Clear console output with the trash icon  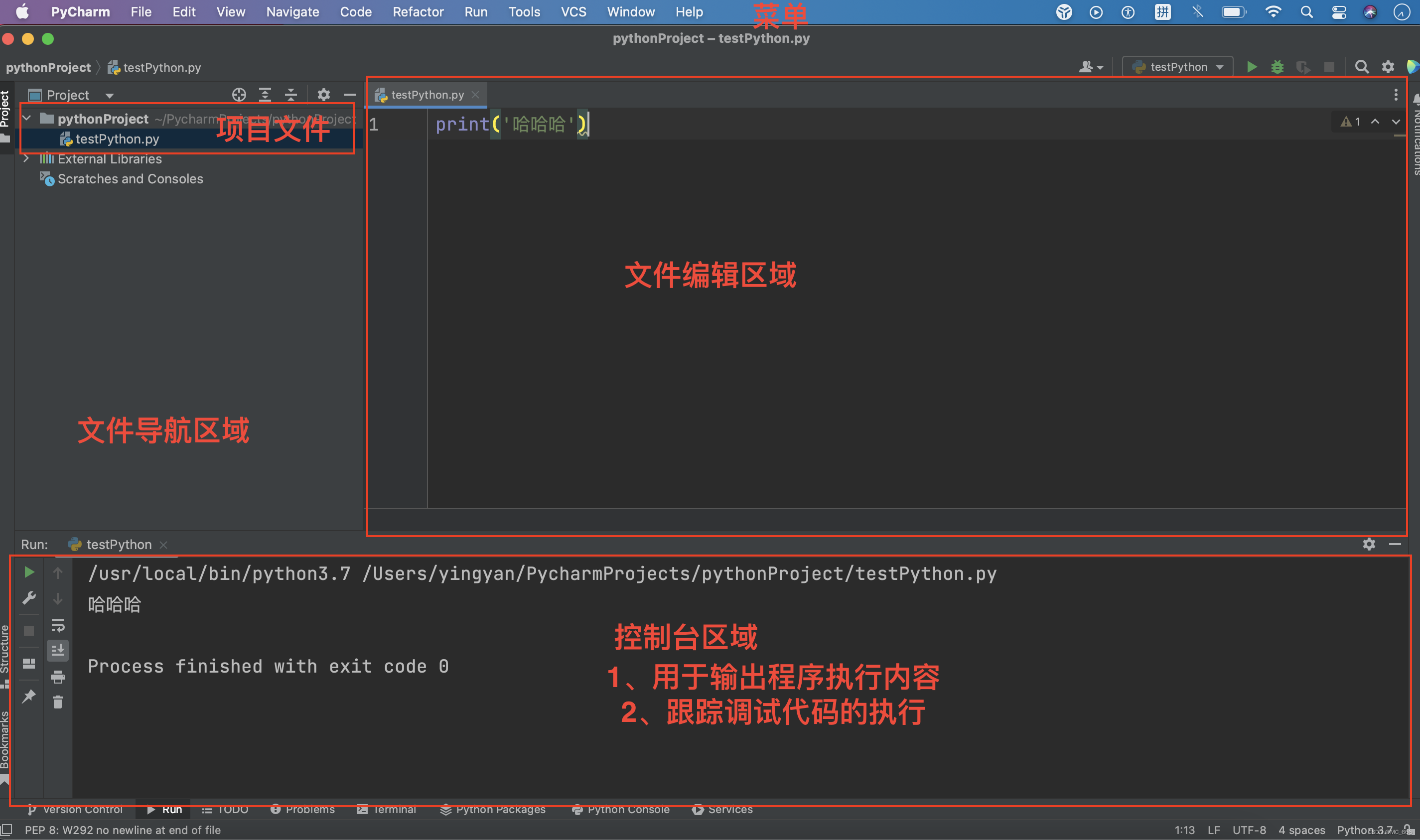(57, 702)
